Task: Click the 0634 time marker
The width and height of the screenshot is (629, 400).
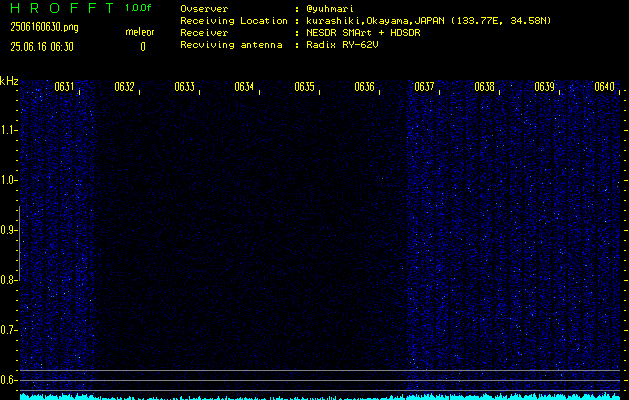Action: (244, 87)
